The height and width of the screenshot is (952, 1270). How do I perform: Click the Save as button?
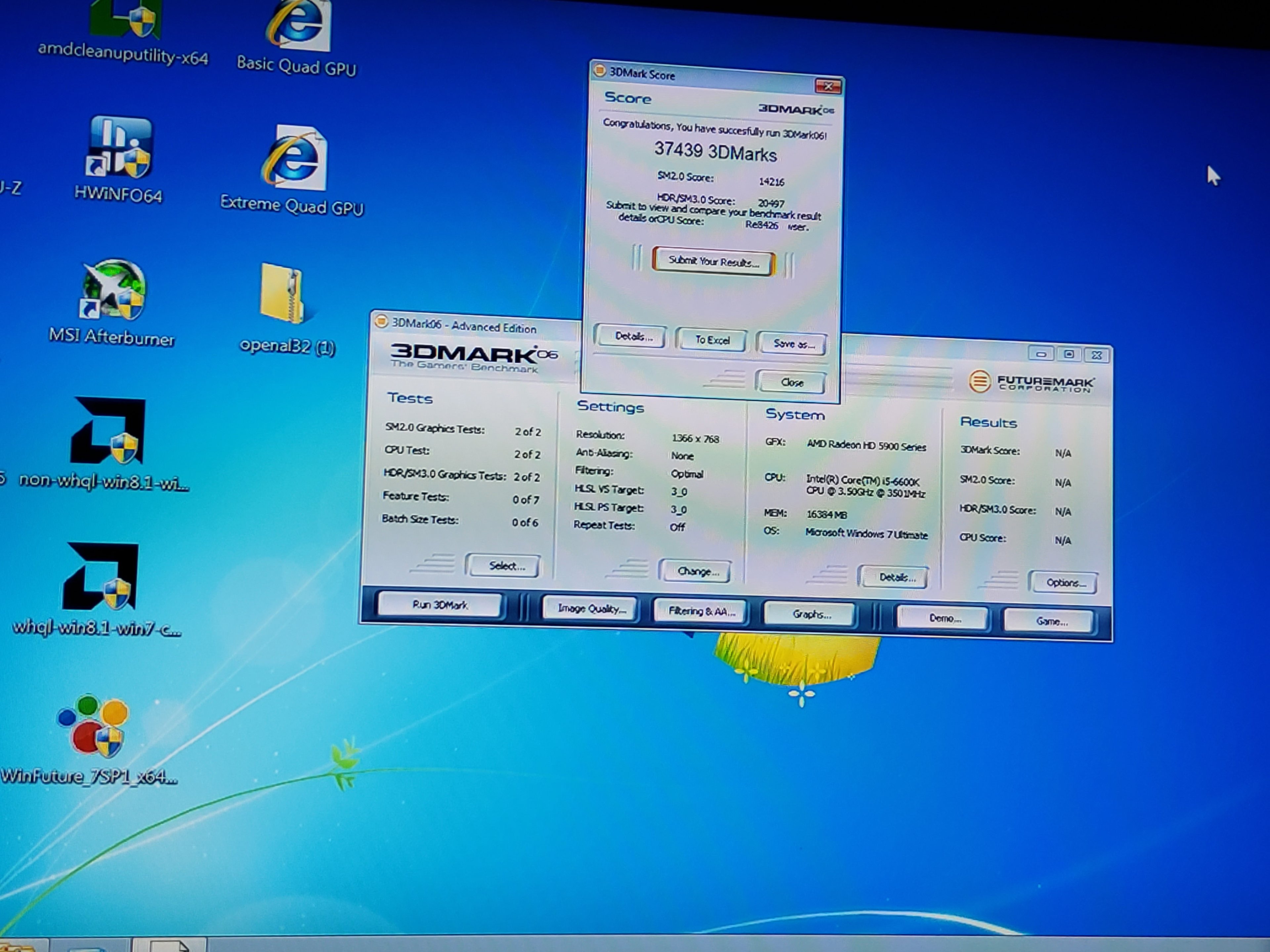pos(793,343)
